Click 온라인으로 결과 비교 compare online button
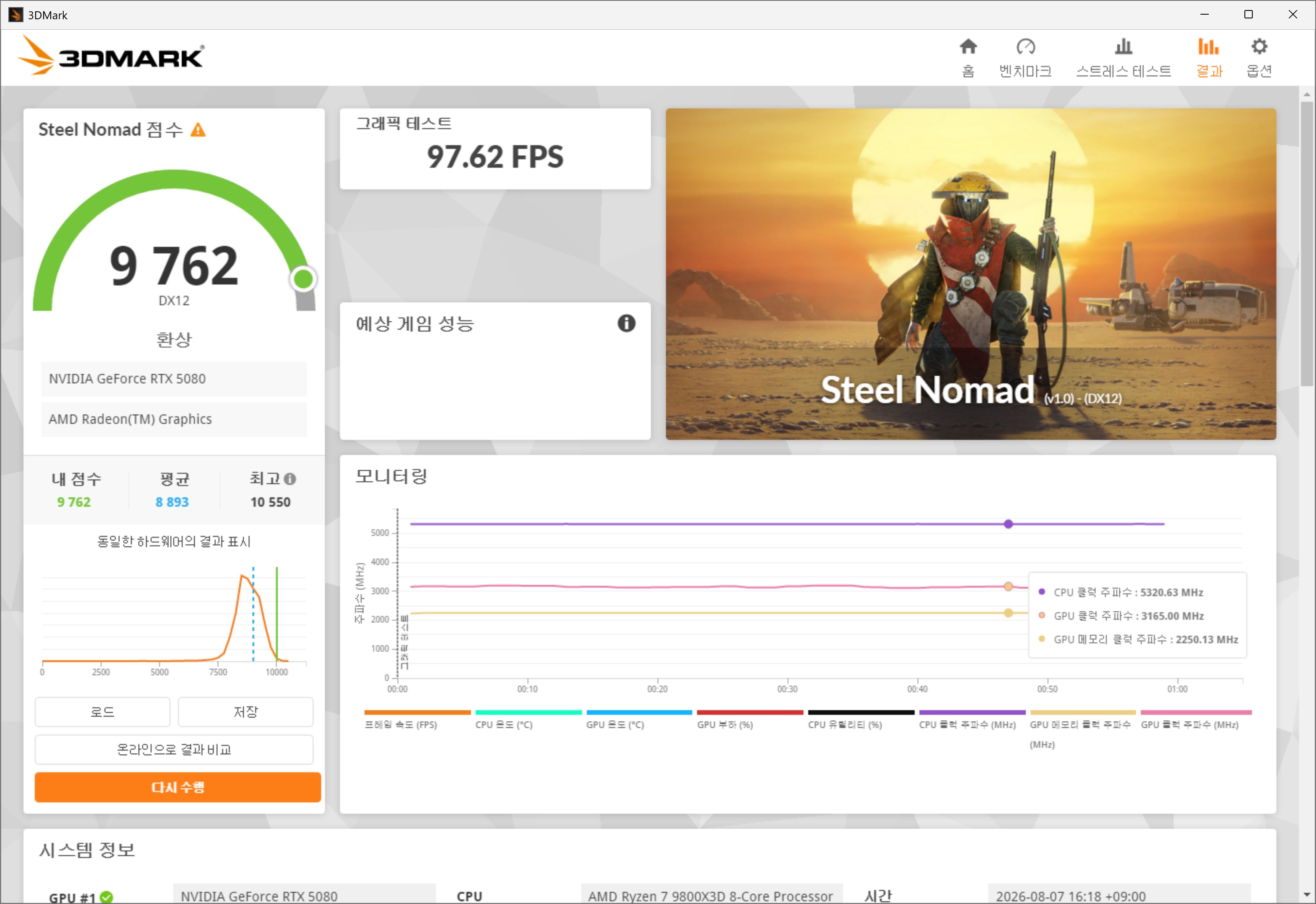 [174, 750]
